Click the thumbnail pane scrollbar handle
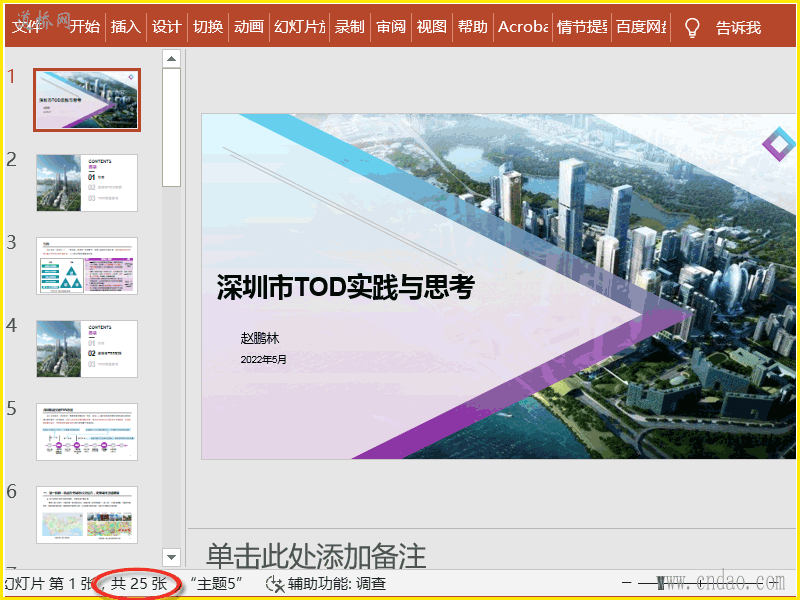Screen dimensions: 800x600 coord(171,128)
